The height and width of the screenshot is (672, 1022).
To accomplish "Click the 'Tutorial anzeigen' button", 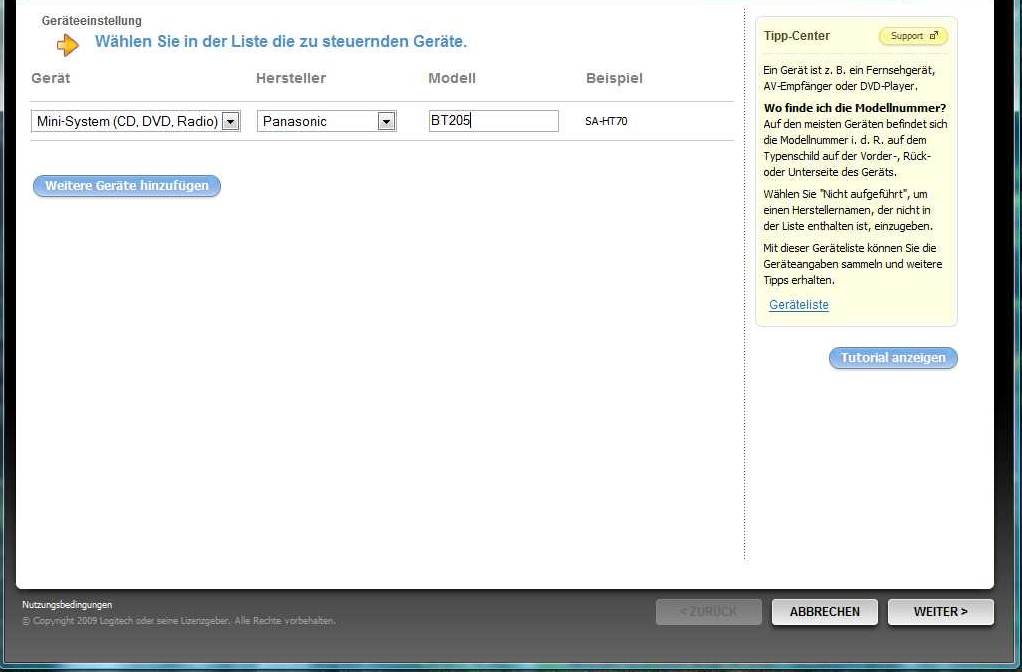I will pos(893,358).
